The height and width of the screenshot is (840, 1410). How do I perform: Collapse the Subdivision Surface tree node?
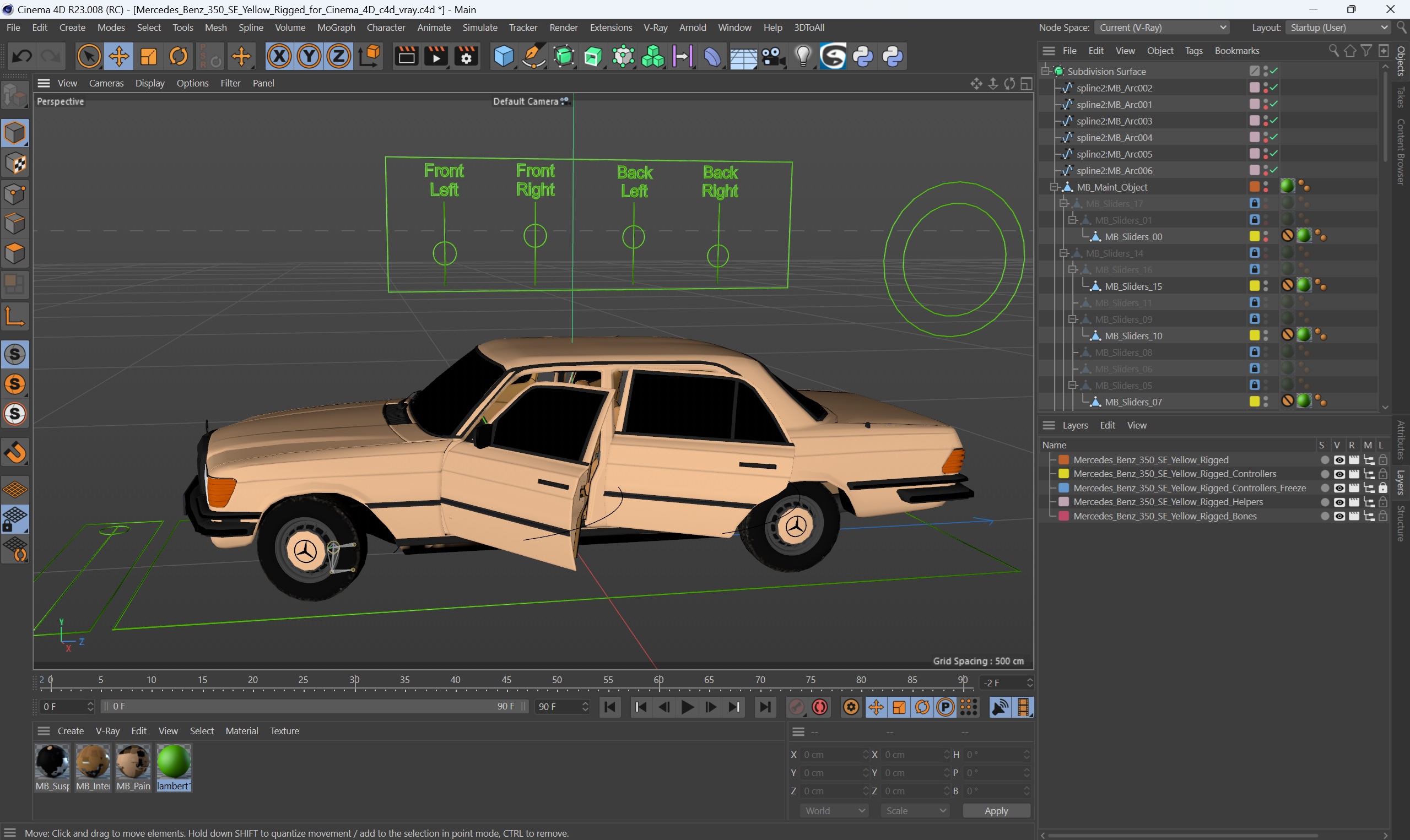pyautogui.click(x=1045, y=71)
